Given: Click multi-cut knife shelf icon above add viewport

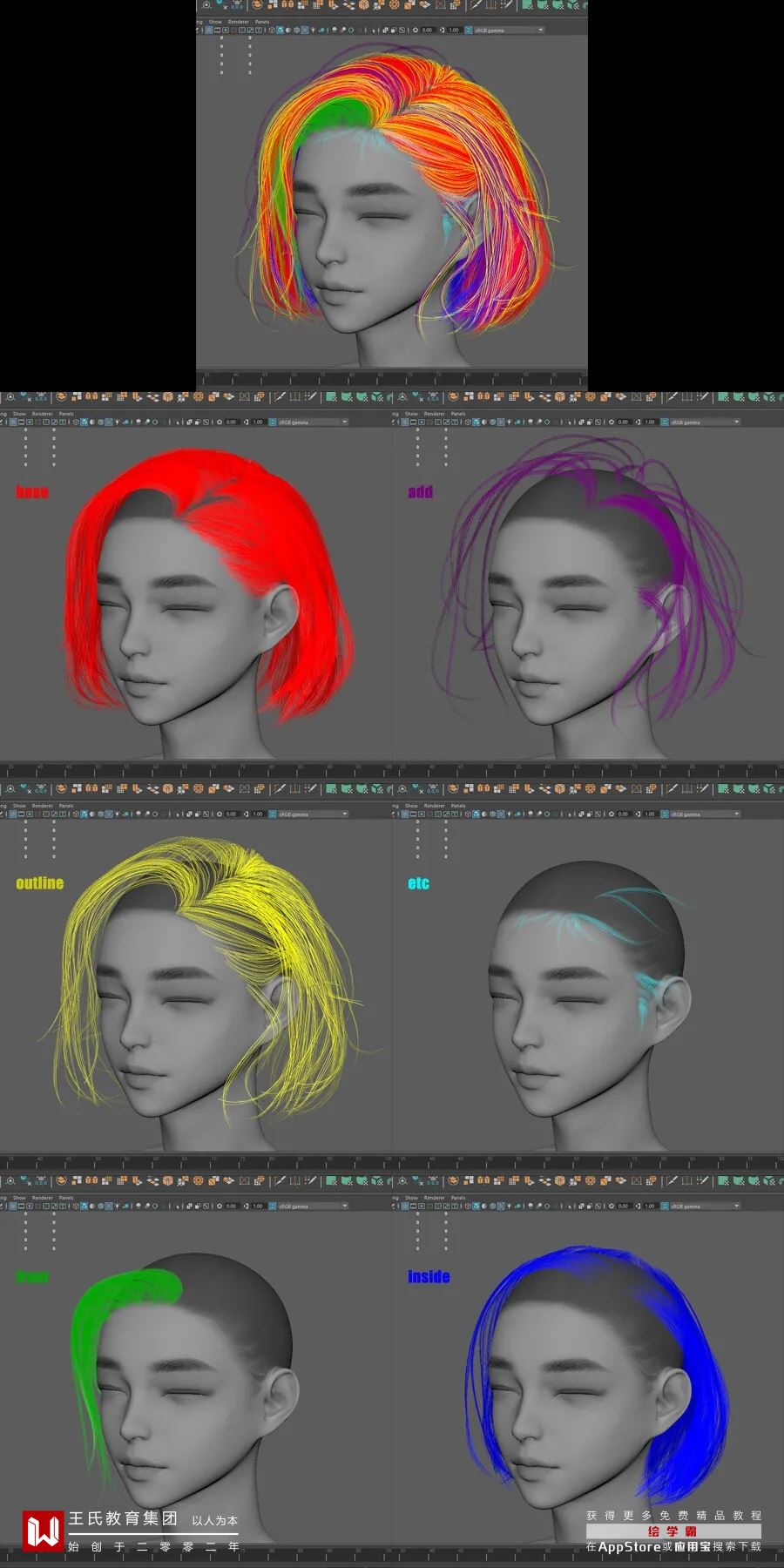Looking at the screenshot, I should point(672,396).
